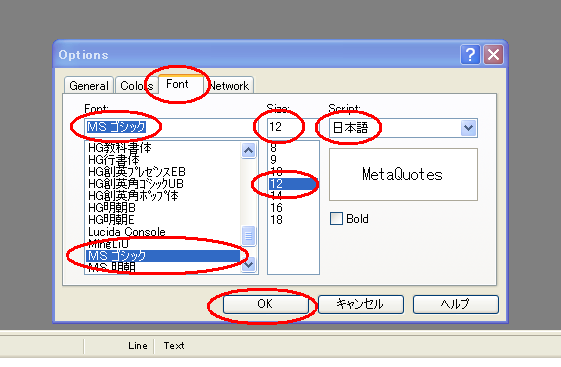Viewport: 561px width, 367px height.
Task: Select the Font tab
Action: point(181,84)
